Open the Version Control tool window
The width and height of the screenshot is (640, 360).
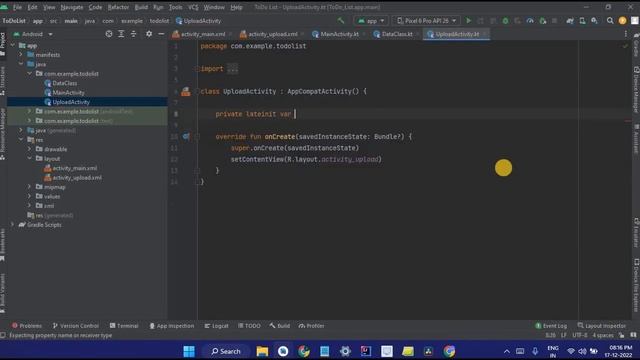coord(76,326)
